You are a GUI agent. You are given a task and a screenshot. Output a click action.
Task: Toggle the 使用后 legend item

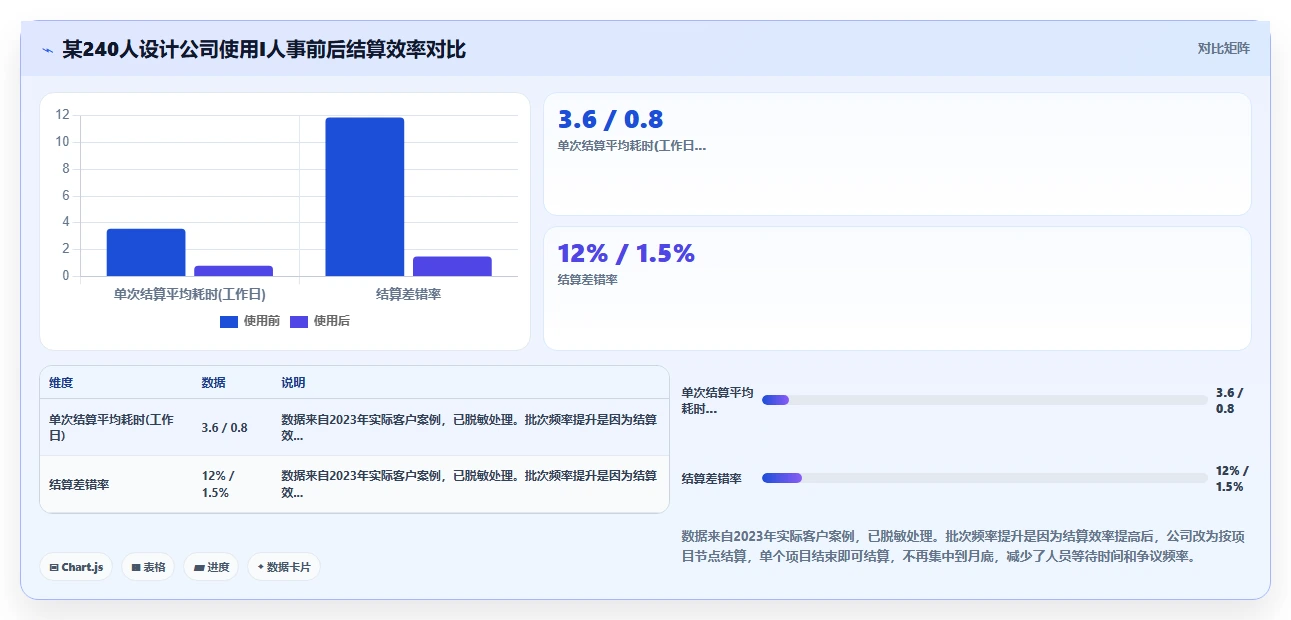(320, 321)
